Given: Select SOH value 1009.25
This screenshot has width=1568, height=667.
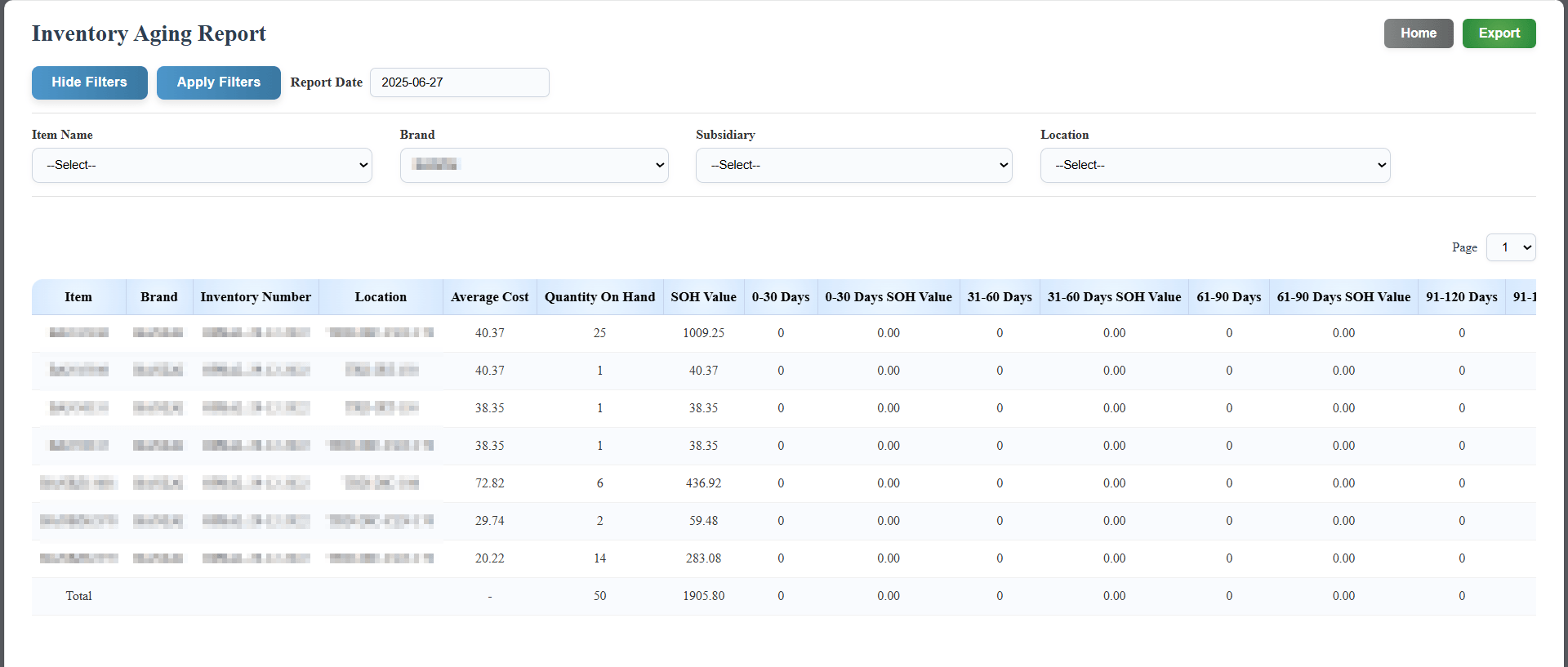Looking at the screenshot, I should point(704,333).
